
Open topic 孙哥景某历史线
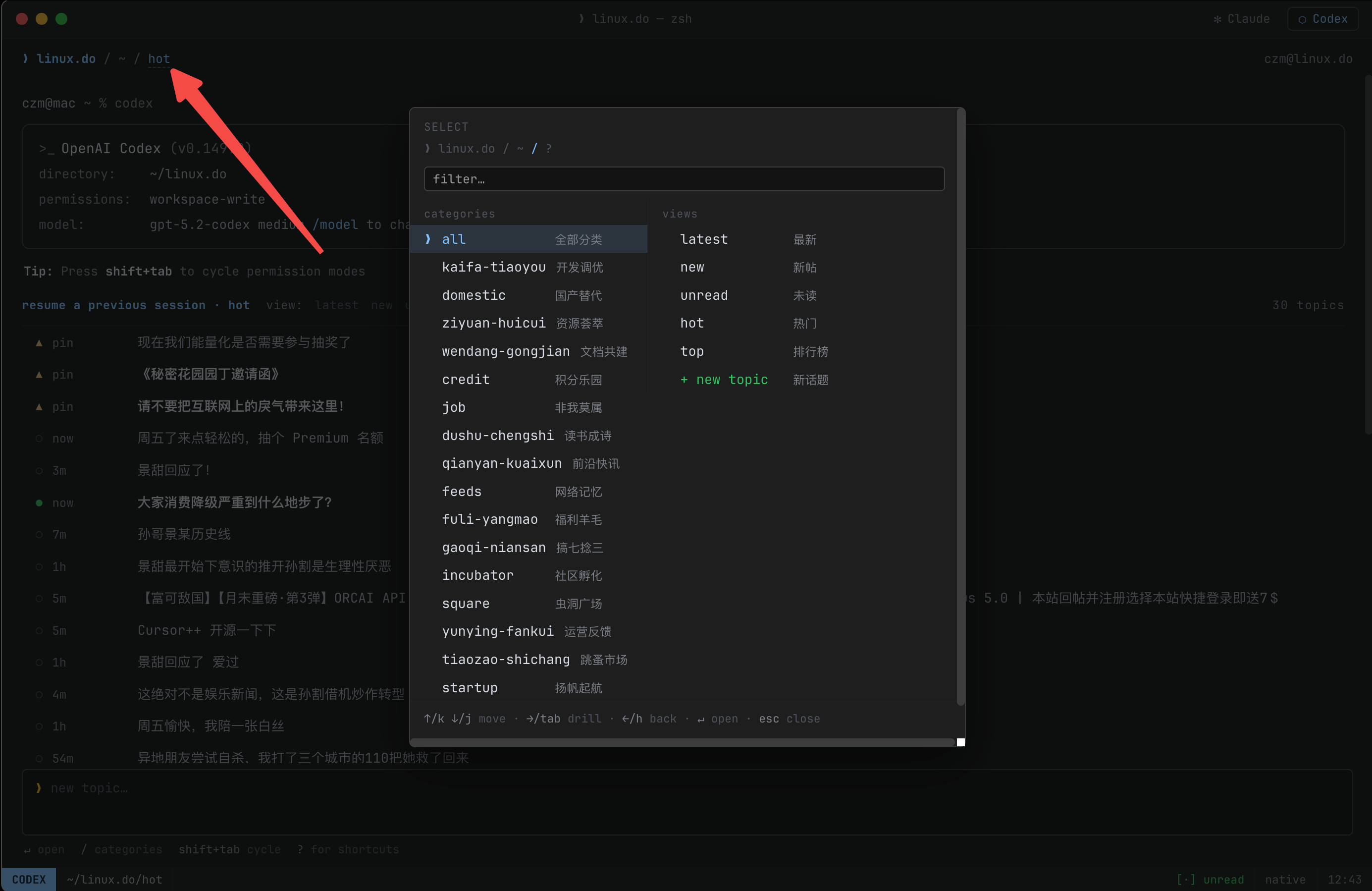coord(184,535)
